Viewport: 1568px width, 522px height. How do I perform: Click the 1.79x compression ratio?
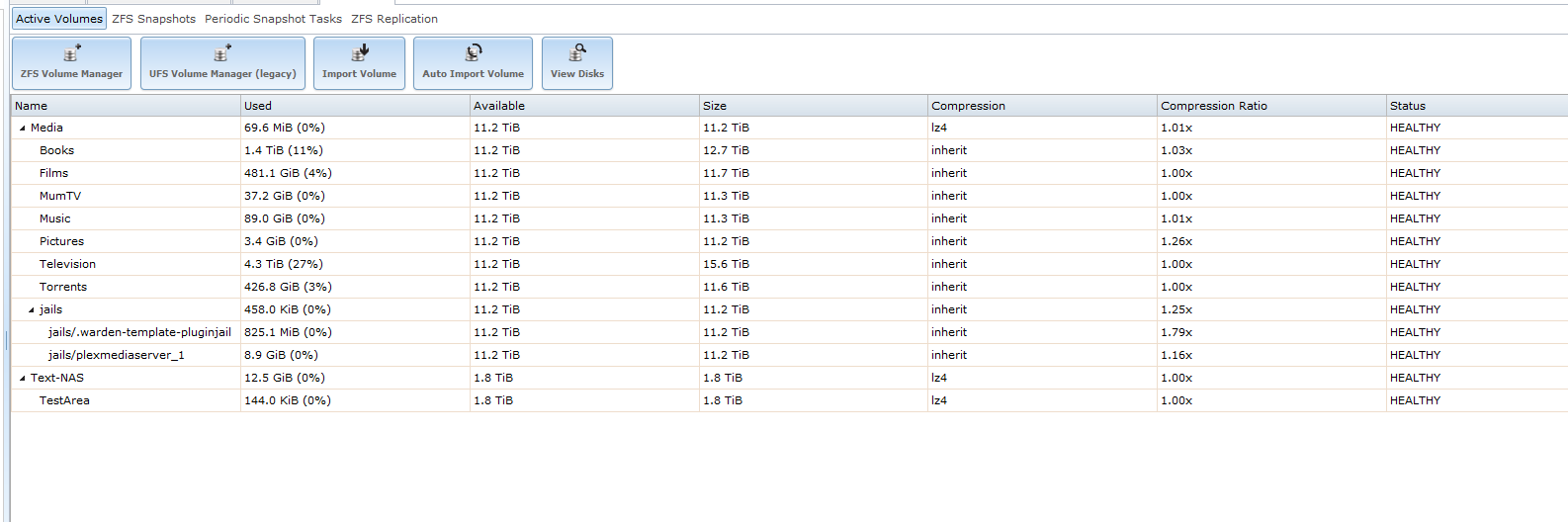pyautogui.click(x=1176, y=332)
